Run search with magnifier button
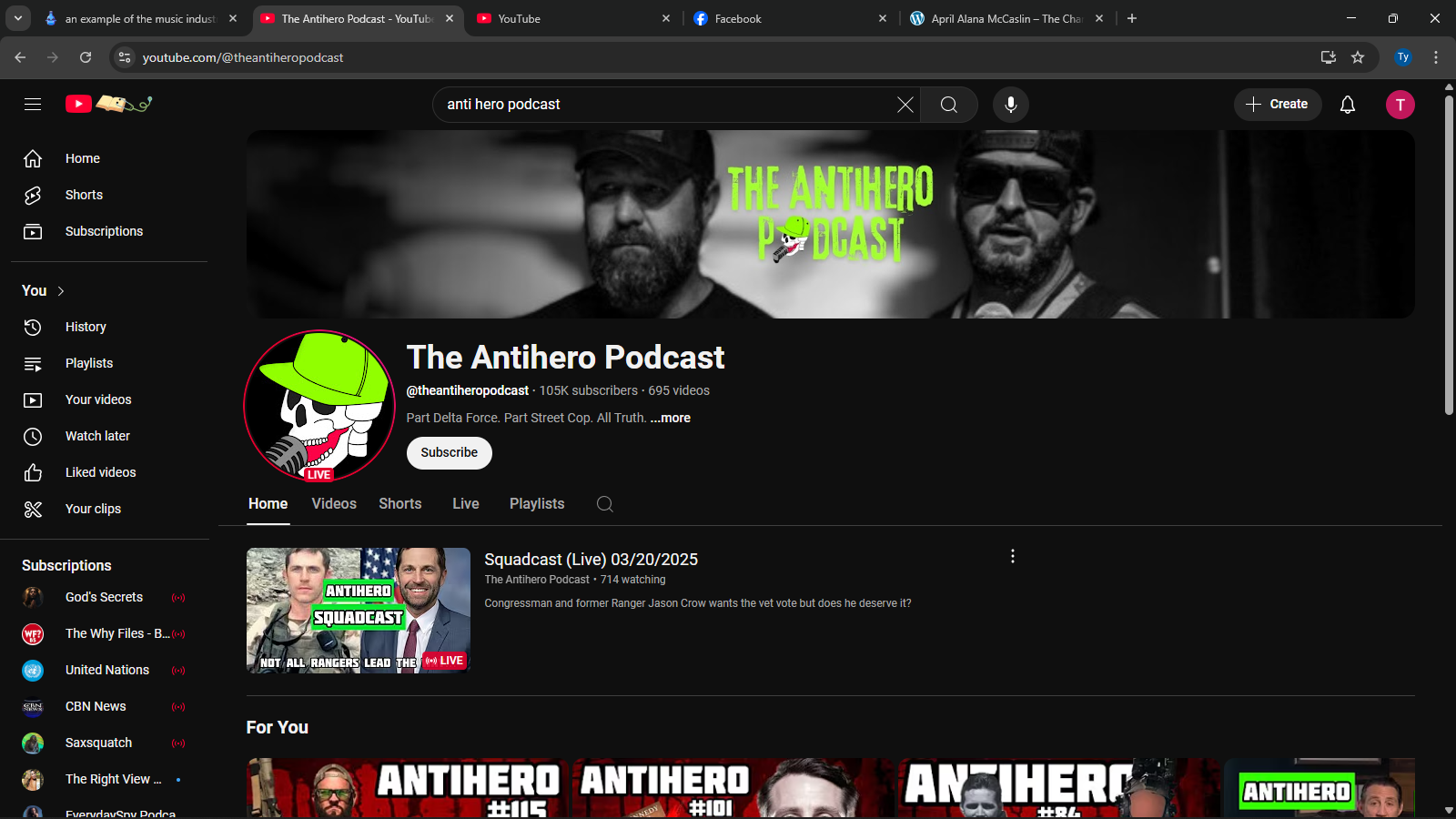Screen dimensions: 1456x819 [x=949, y=105]
